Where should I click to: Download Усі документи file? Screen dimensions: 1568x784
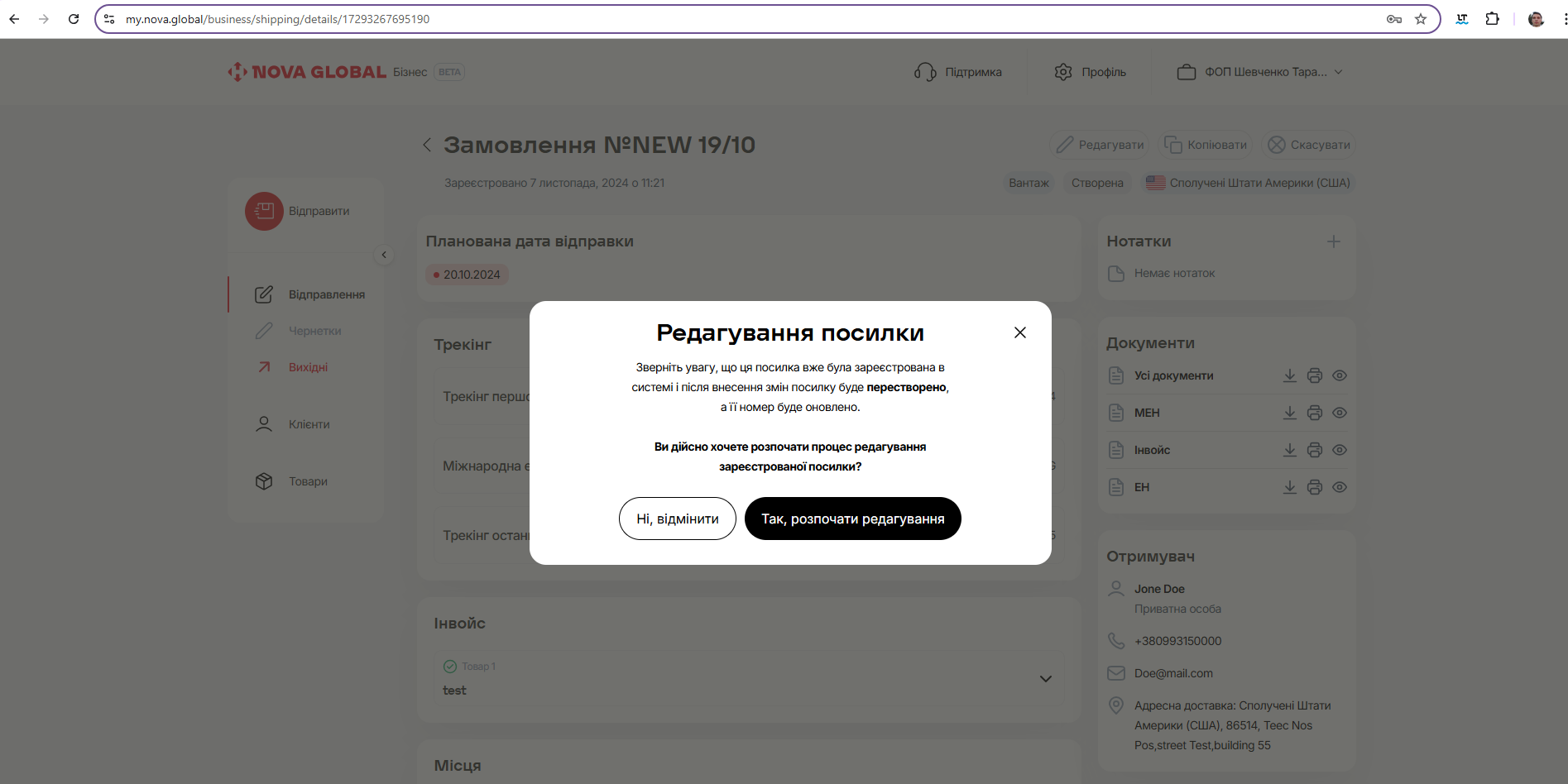pyautogui.click(x=1289, y=375)
